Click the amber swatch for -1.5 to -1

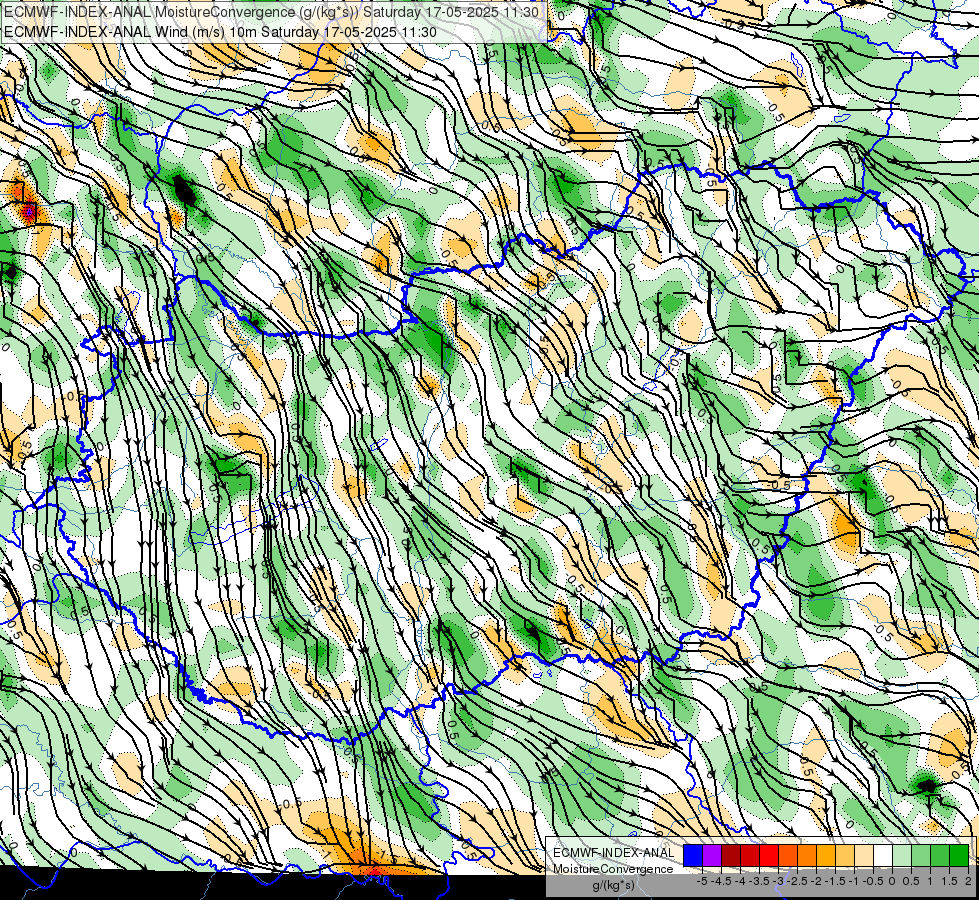tap(826, 856)
